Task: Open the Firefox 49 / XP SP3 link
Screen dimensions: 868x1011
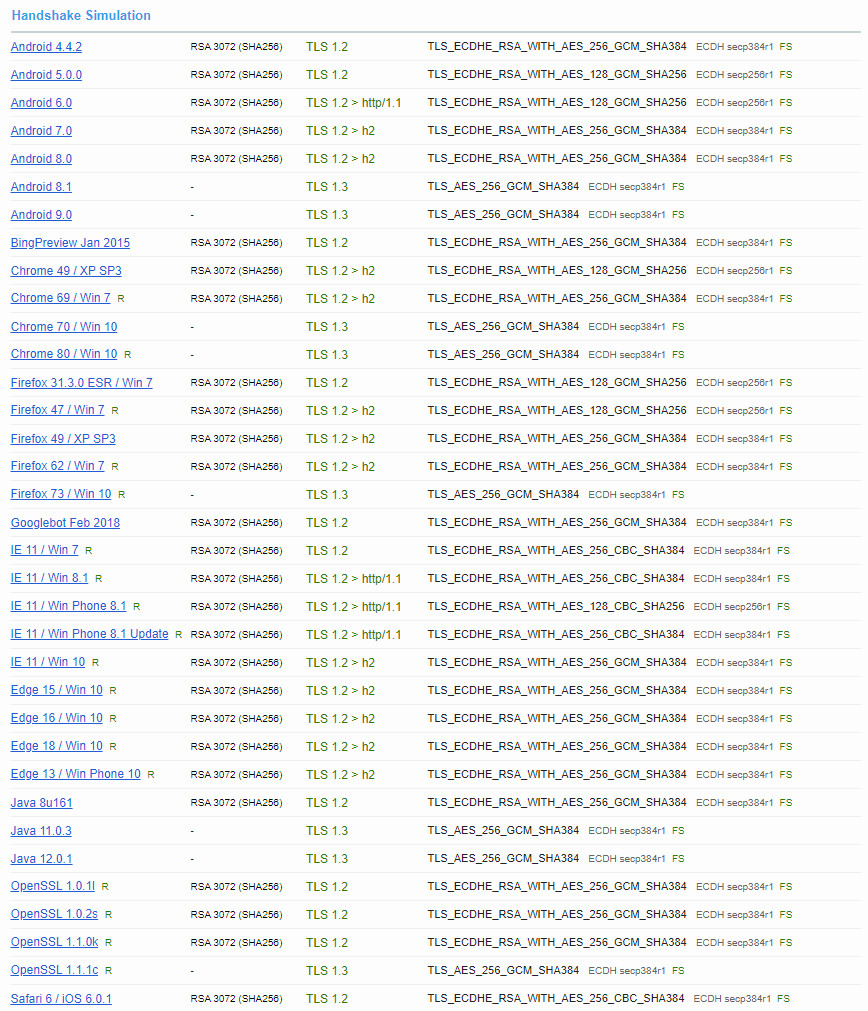Action: coord(63,439)
